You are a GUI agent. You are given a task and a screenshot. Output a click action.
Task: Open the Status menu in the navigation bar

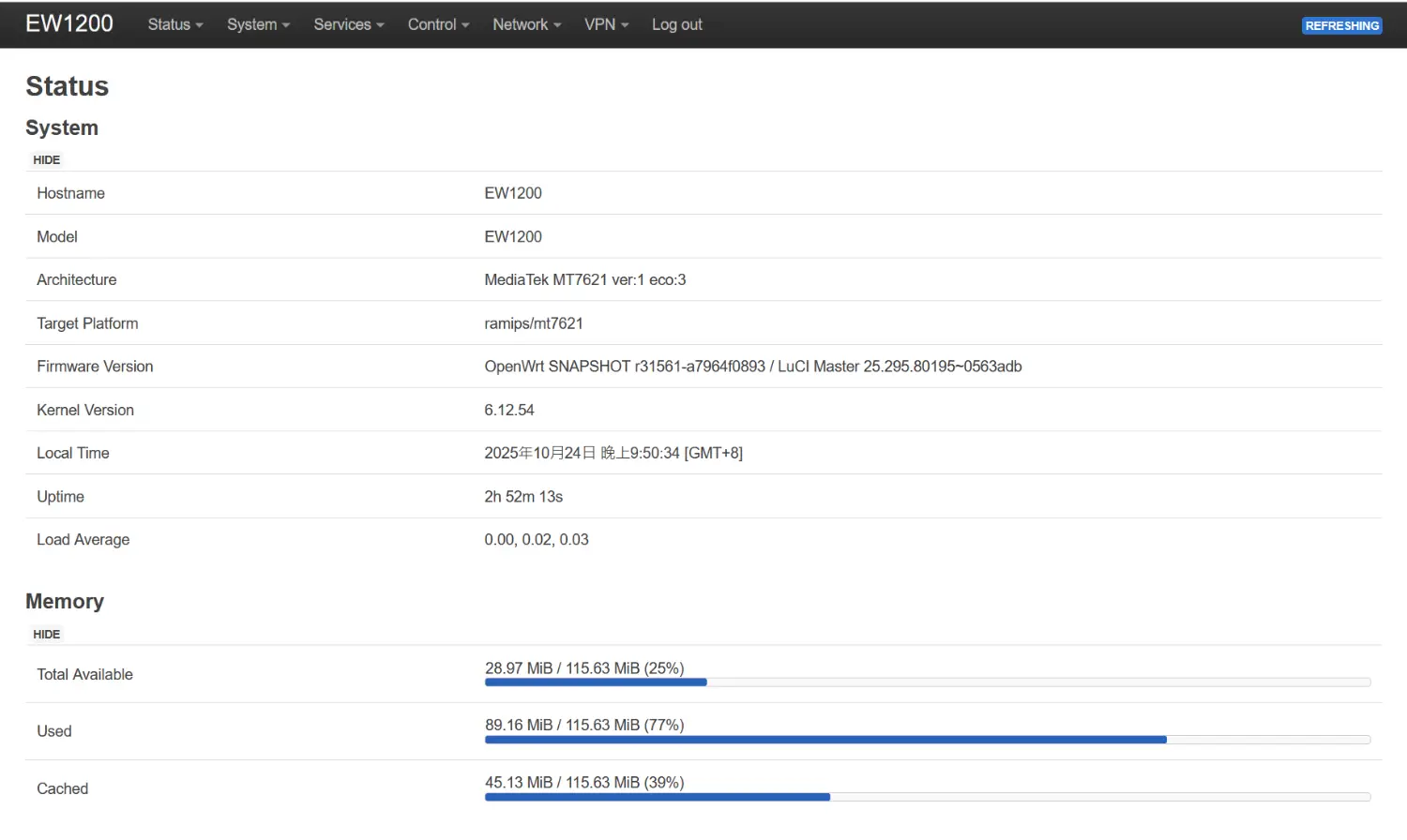(174, 24)
